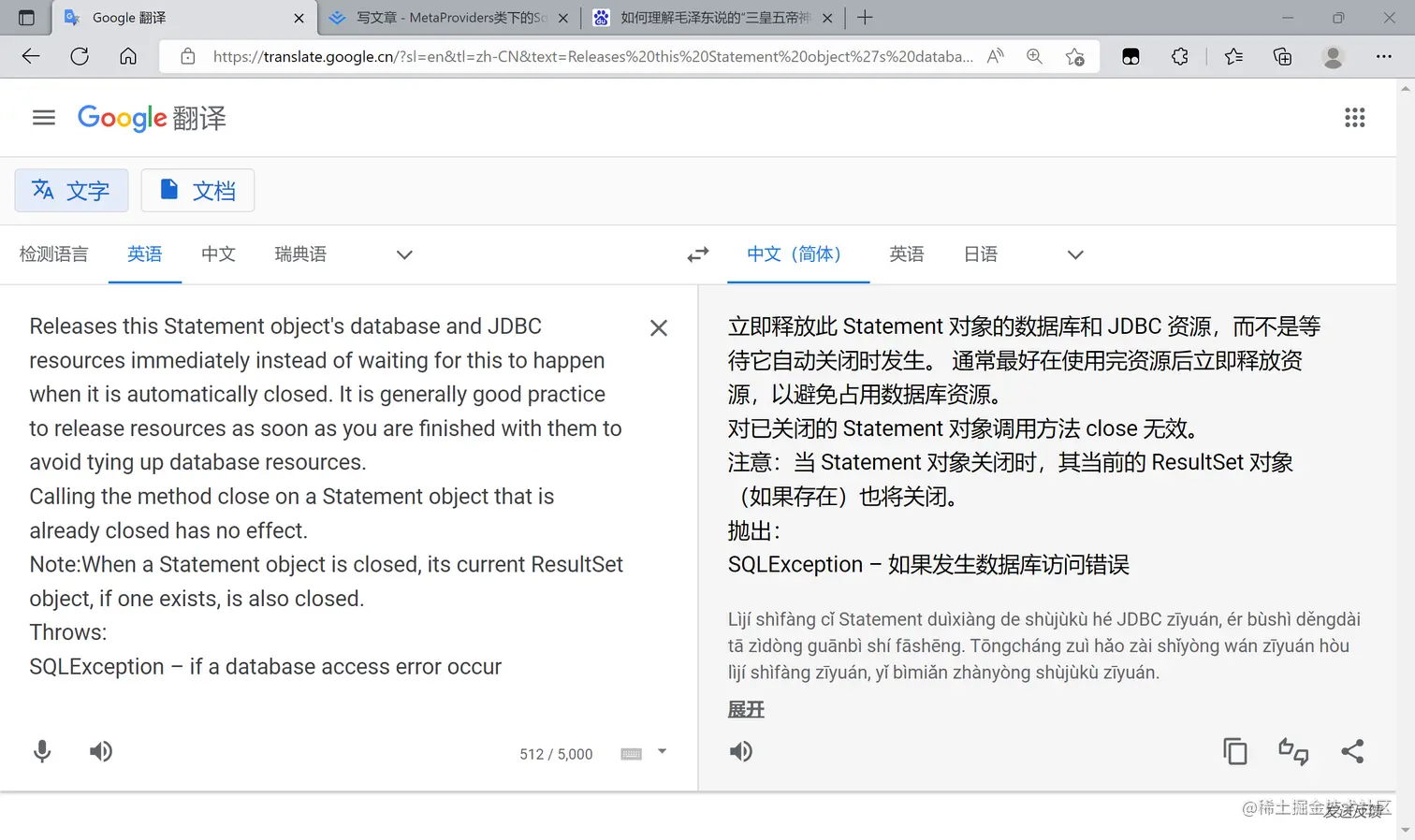Listen to the Chinese translation
The width and height of the screenshot is (1415, 840).
741,751
